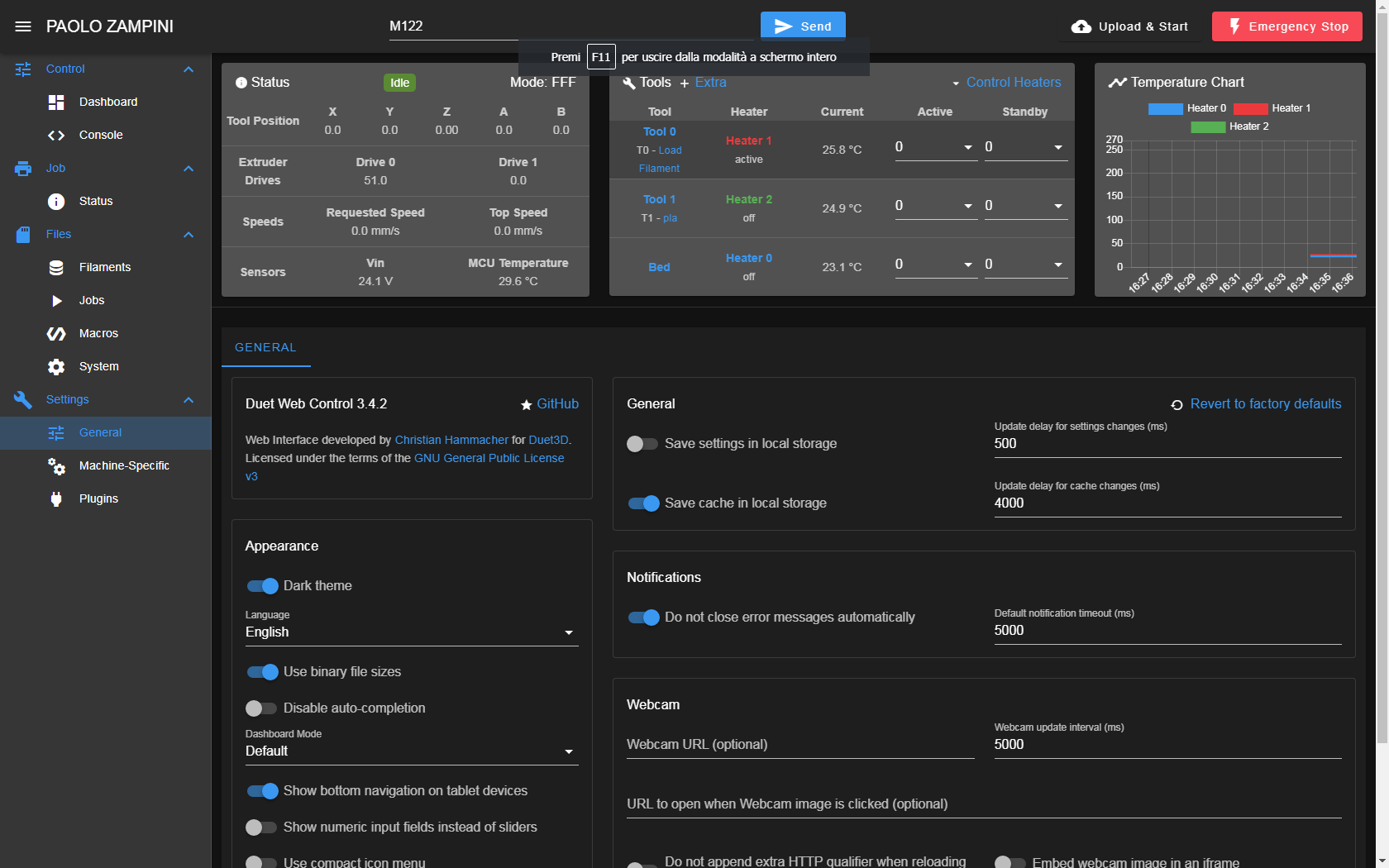
Task: Click the Temperature Chart line icon
Action: [x=1118, y=83]
